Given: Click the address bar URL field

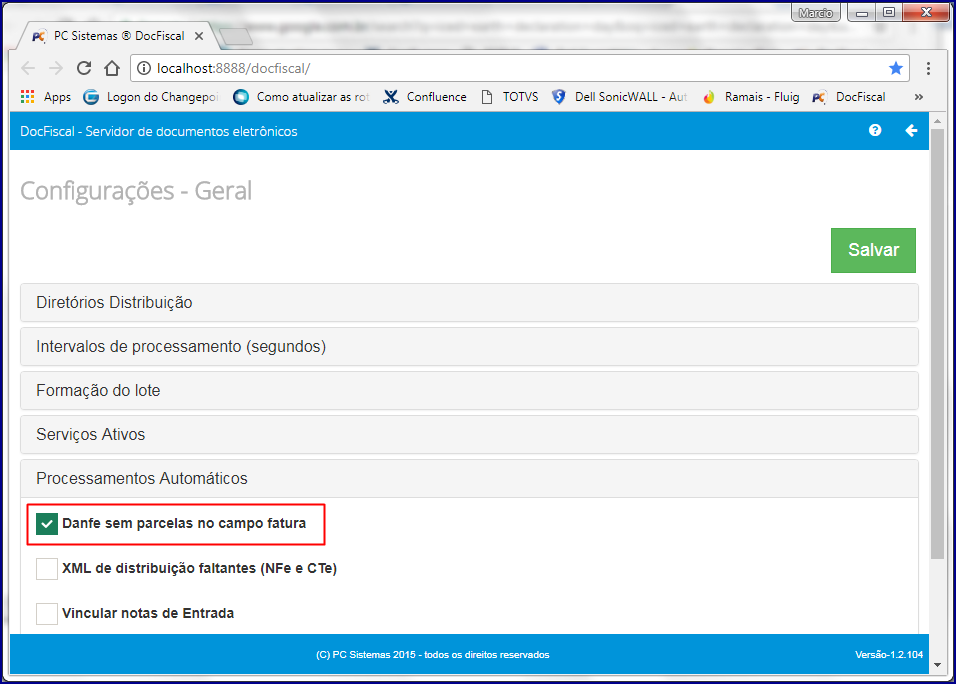Looking at the screenshot, I should [x=518, y=68].
